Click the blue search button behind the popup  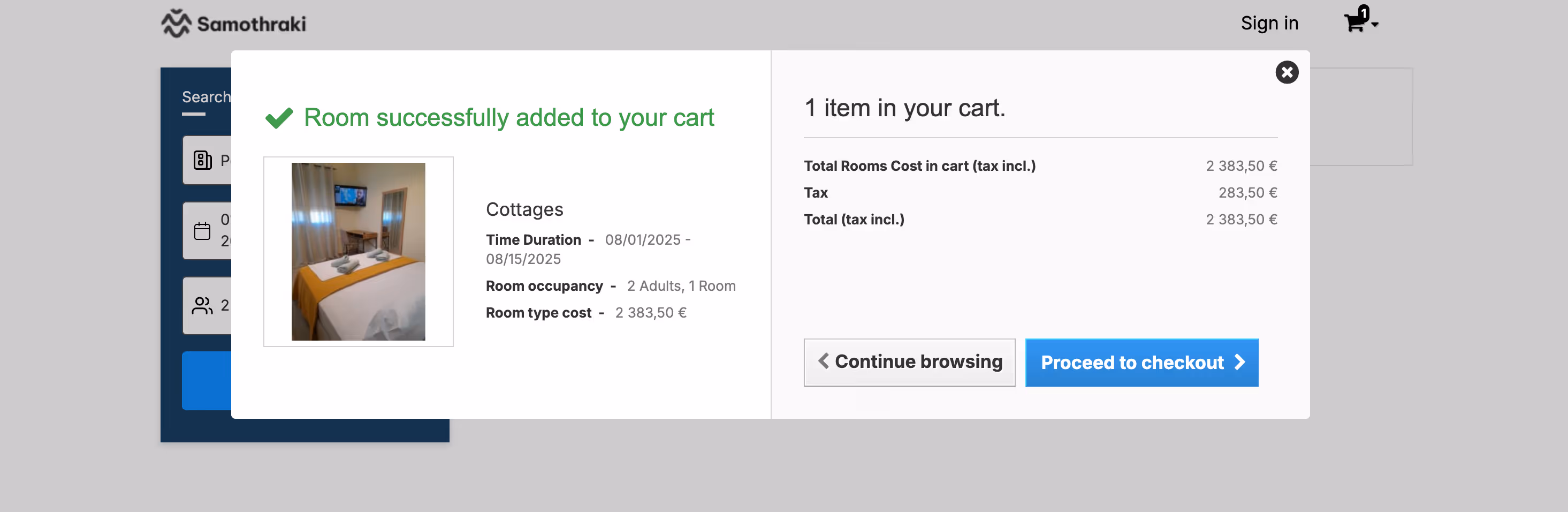(207, 380)
